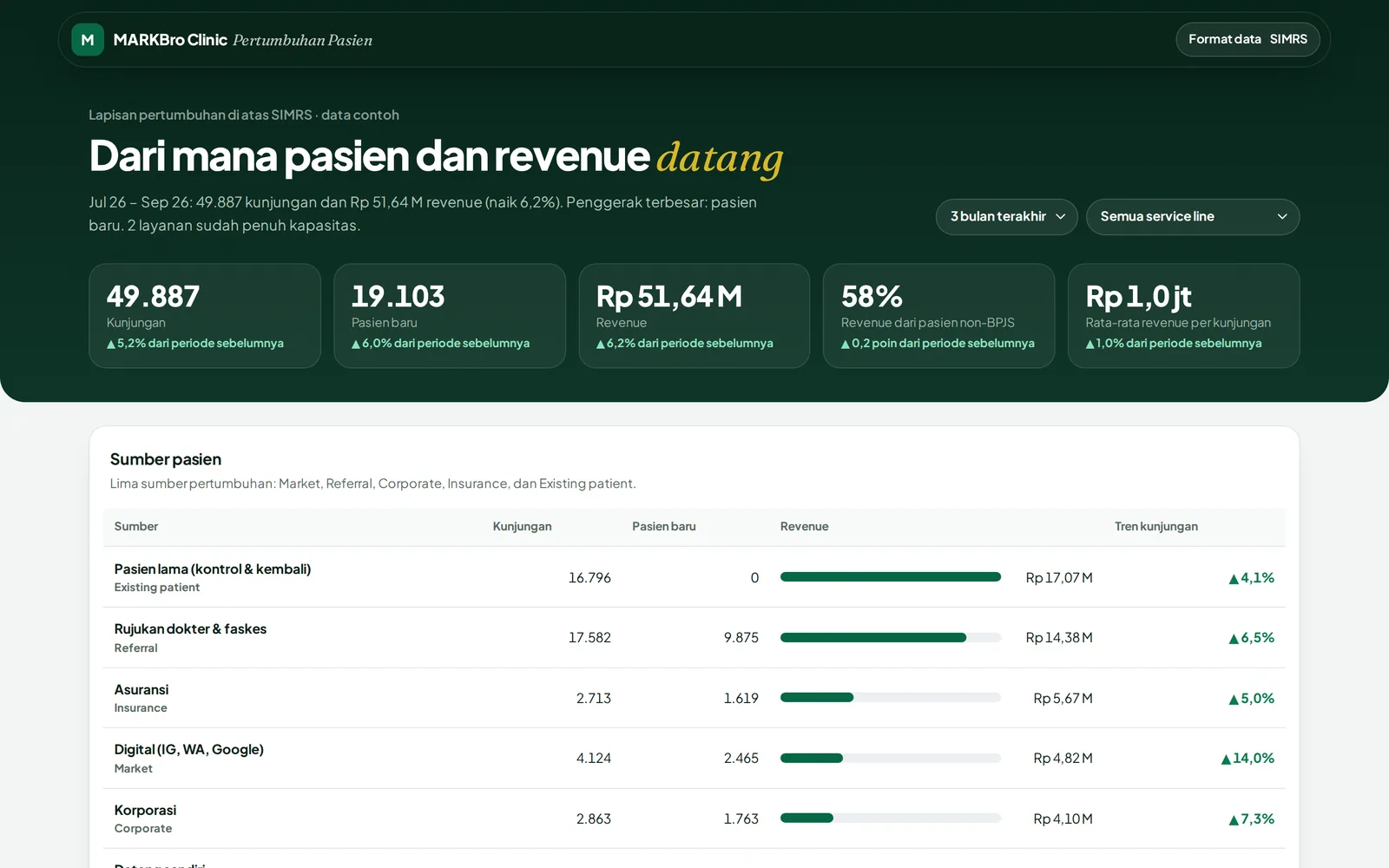The image size is (1389, 868).
Task: Open the Format data SIMRS button
Action: coord(1247,40)
